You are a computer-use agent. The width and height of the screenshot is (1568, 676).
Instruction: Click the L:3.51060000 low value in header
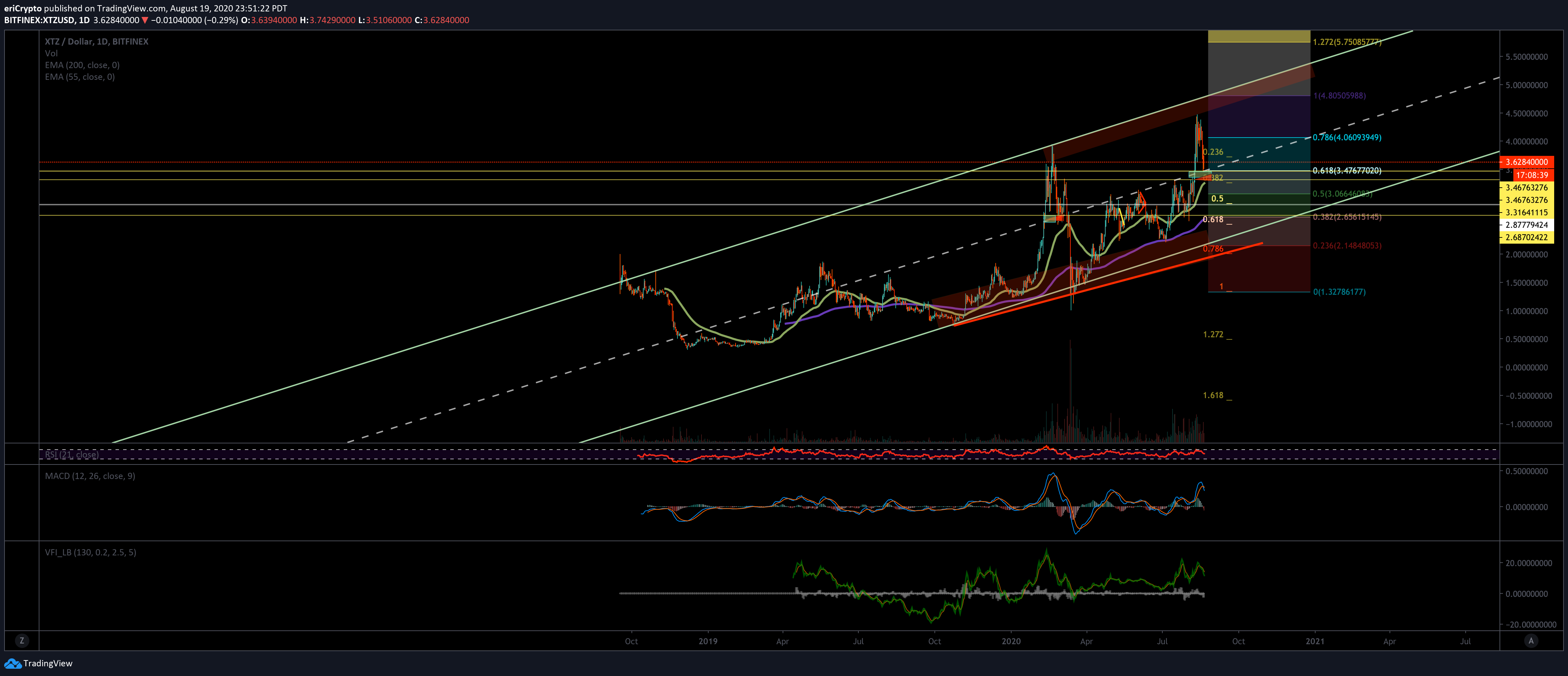385,20
